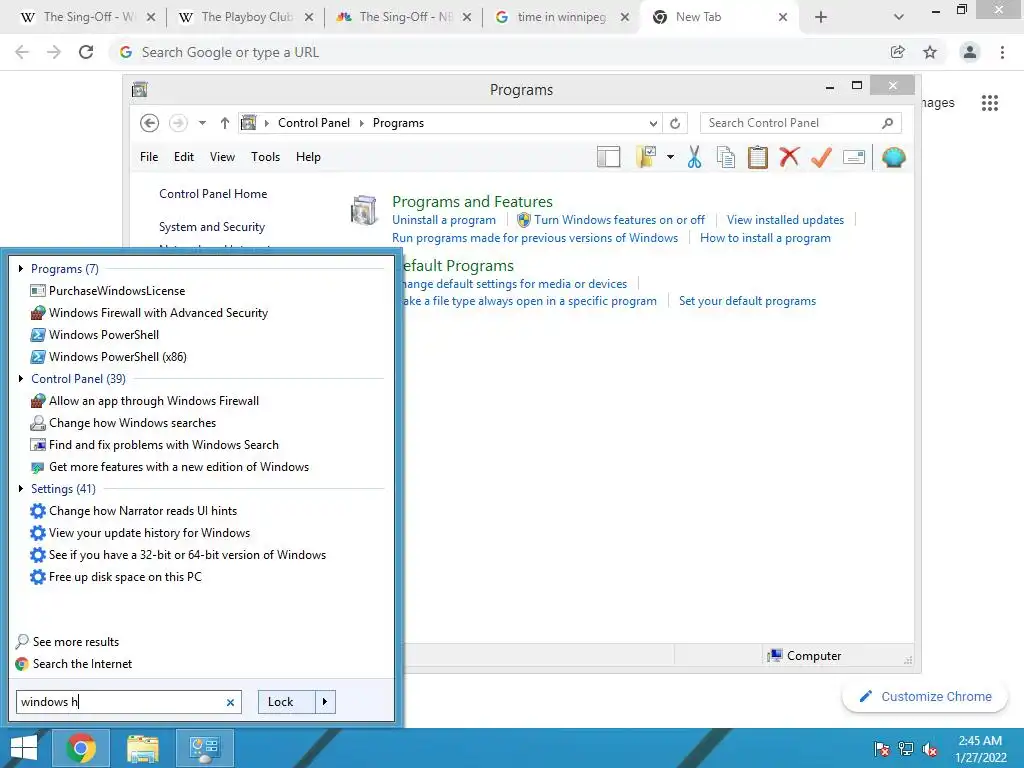Click the Programs and Features icon
The image size is (1024, 768).
(x=364, y=210)
